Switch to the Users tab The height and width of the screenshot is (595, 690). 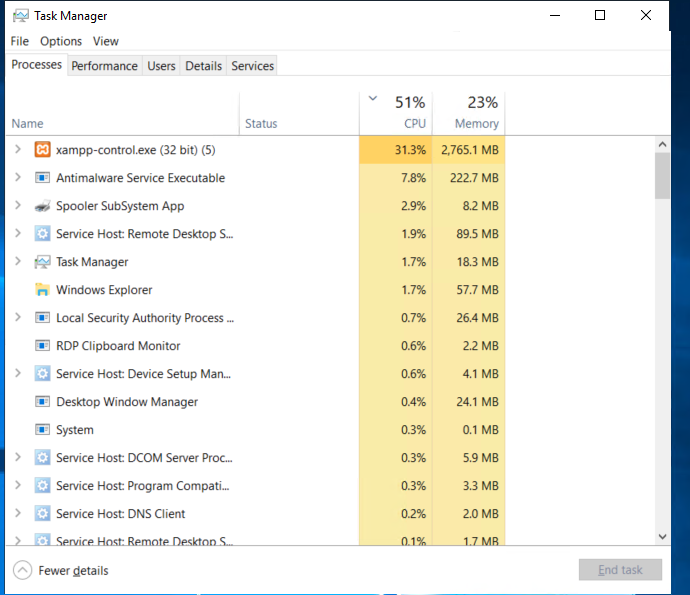pyautogui.click(x=161, y=66)
